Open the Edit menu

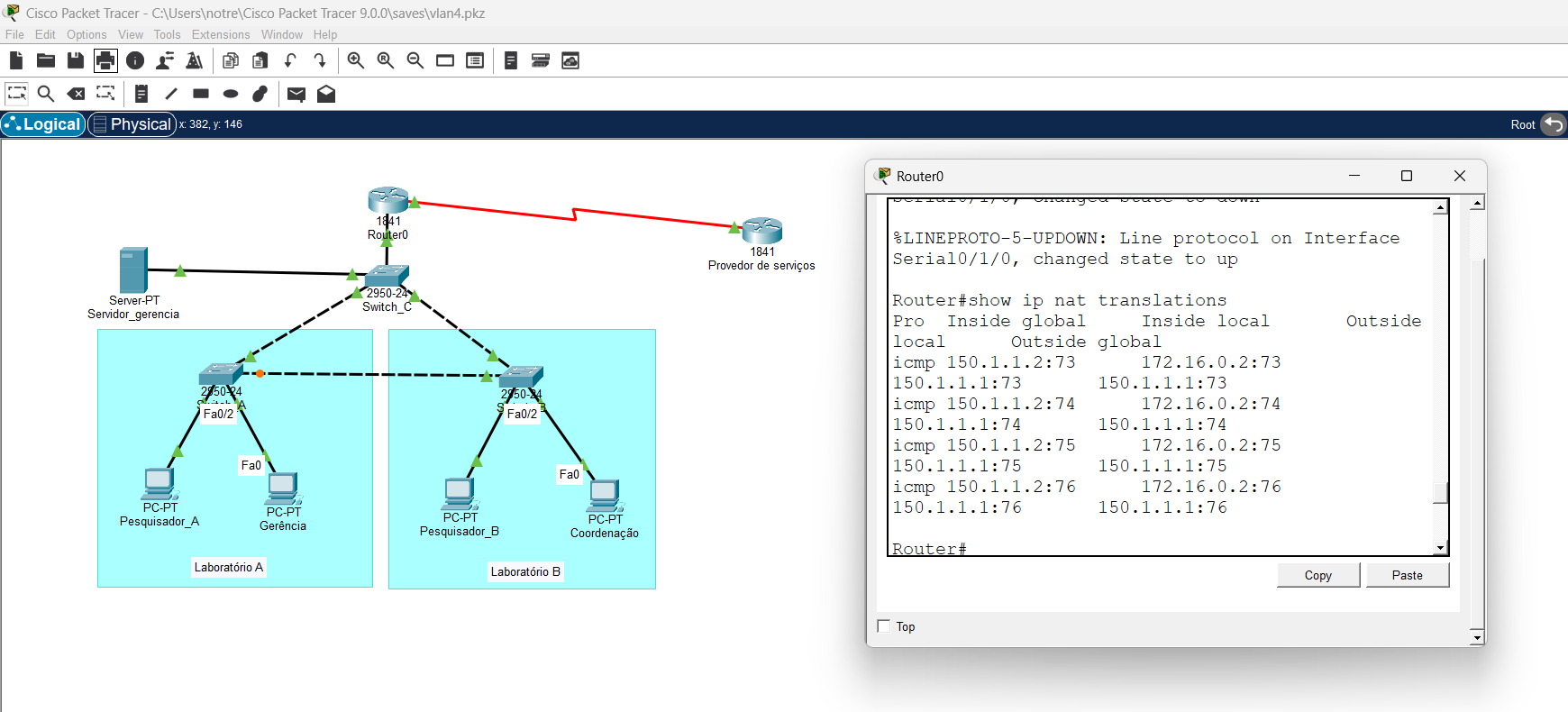tap(45, 34)
